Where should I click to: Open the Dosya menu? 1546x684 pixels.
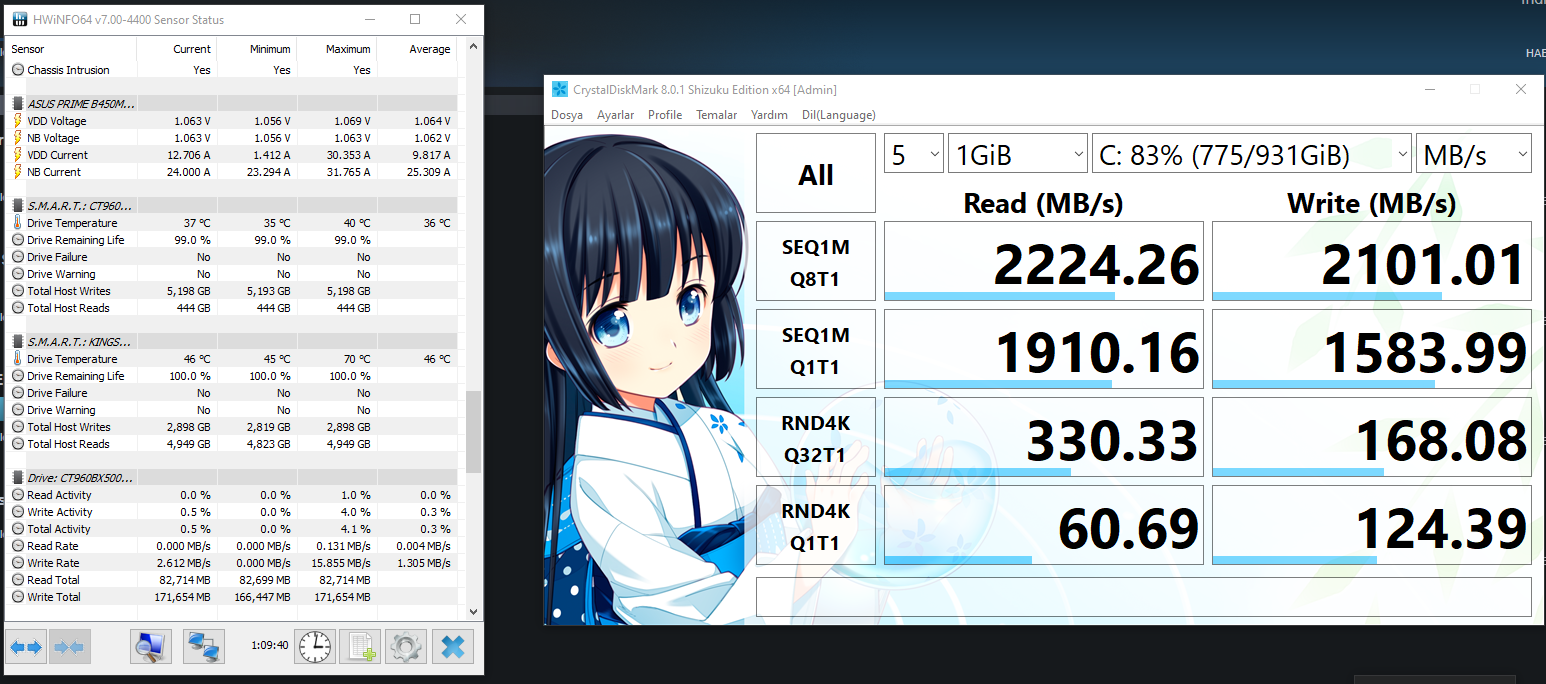pyautogui.click(x=567, y=115)
